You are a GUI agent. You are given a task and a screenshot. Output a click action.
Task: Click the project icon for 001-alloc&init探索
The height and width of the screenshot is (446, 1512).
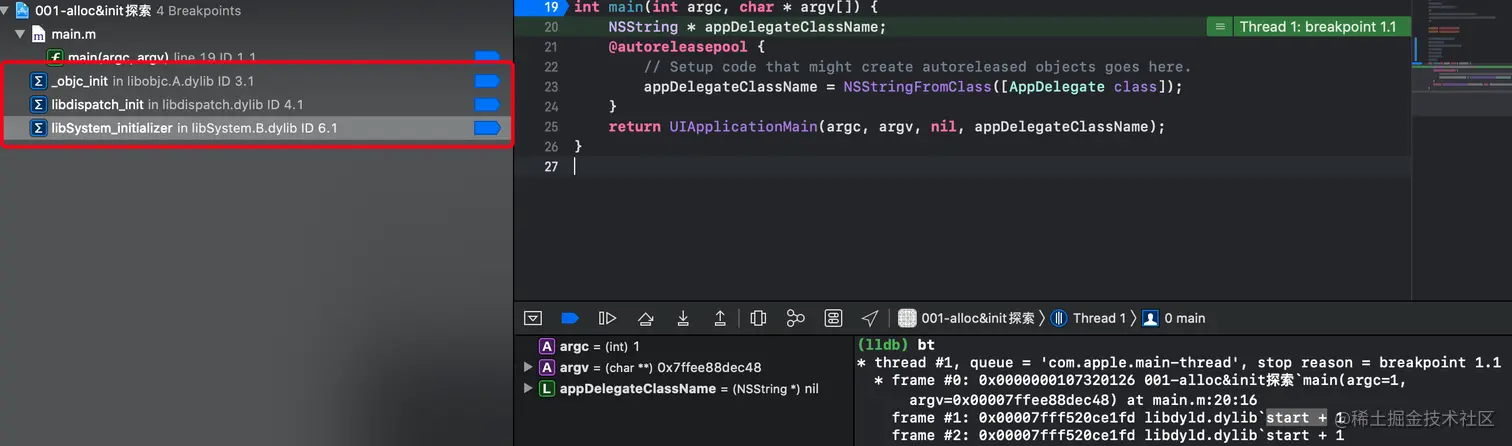click(x=21, y=11)
